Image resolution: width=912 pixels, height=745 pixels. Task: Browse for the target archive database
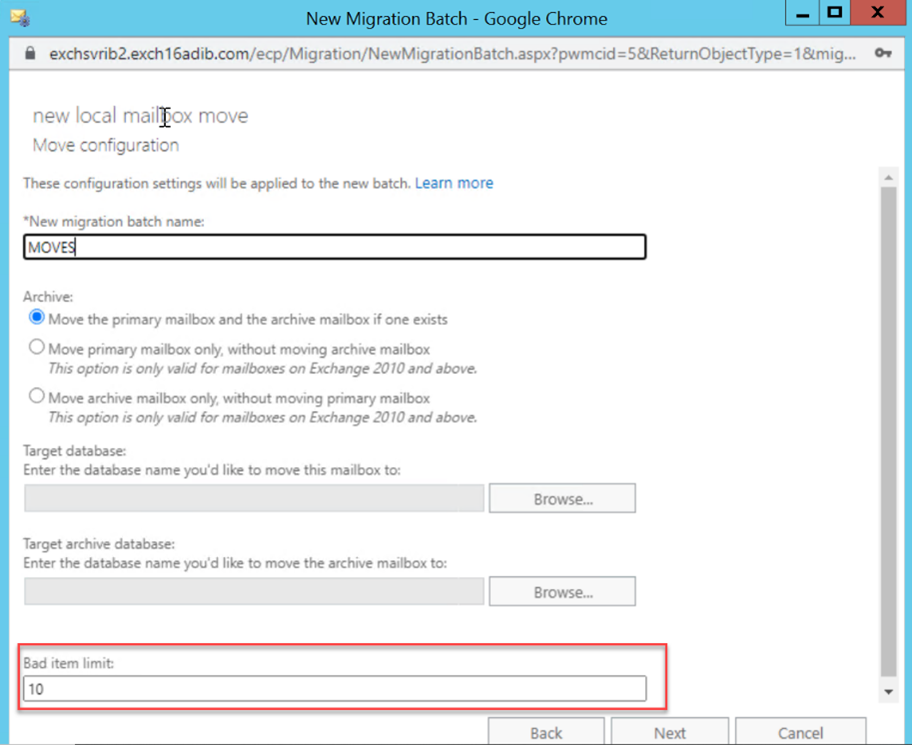pyautogui.click(x=562, y=591)
